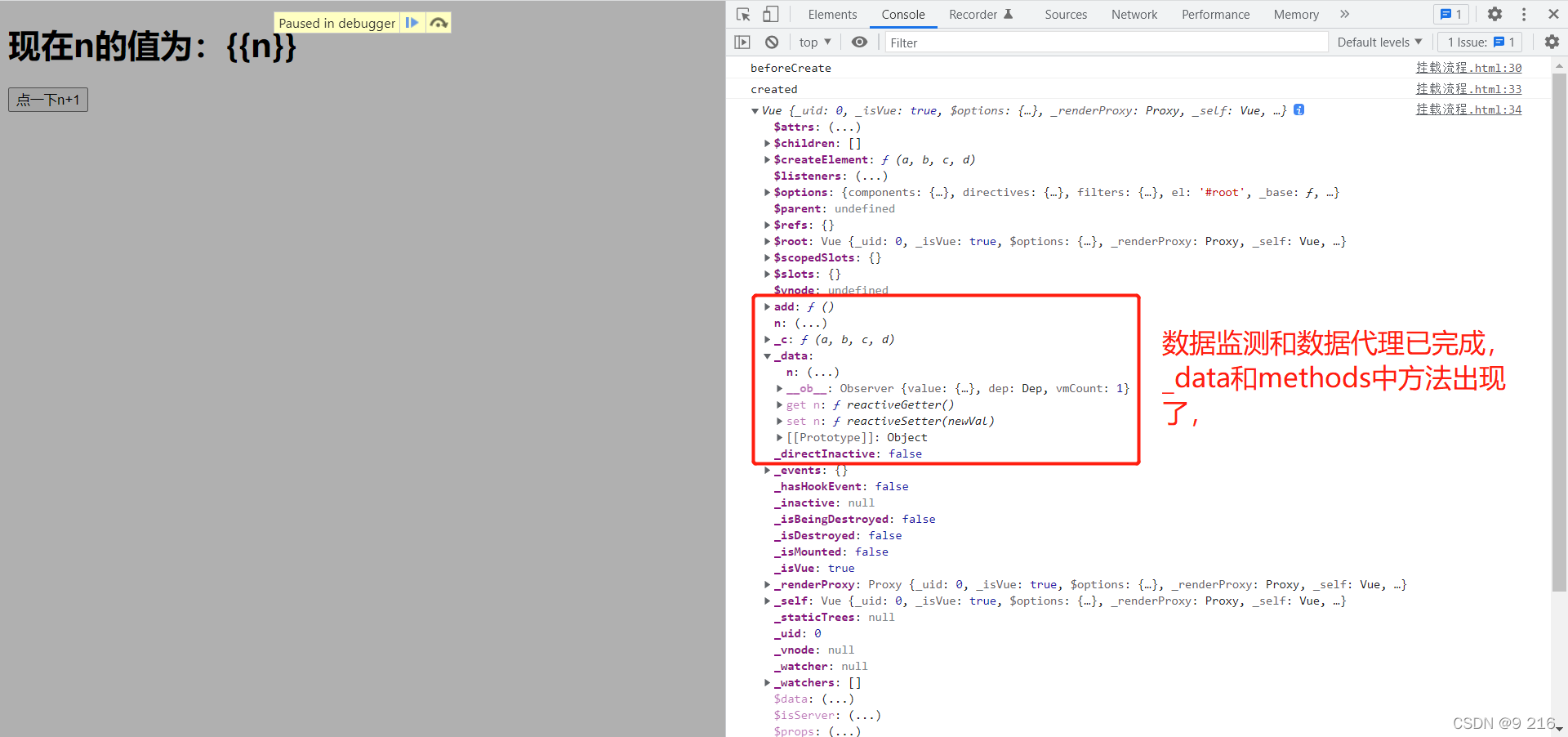The width and height of the screenshot is (1568, 737).
Task: Expand the $refs property
Action: [767, 226]
